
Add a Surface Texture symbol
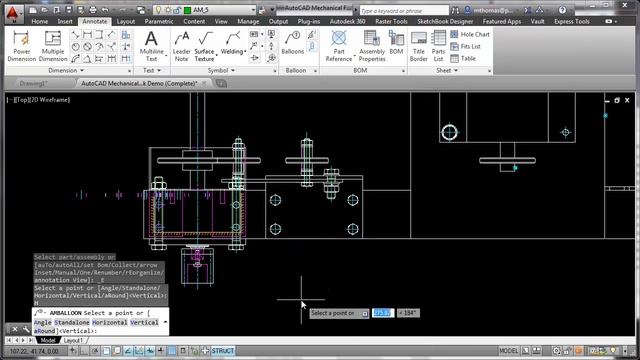click(x=204, y=46)
